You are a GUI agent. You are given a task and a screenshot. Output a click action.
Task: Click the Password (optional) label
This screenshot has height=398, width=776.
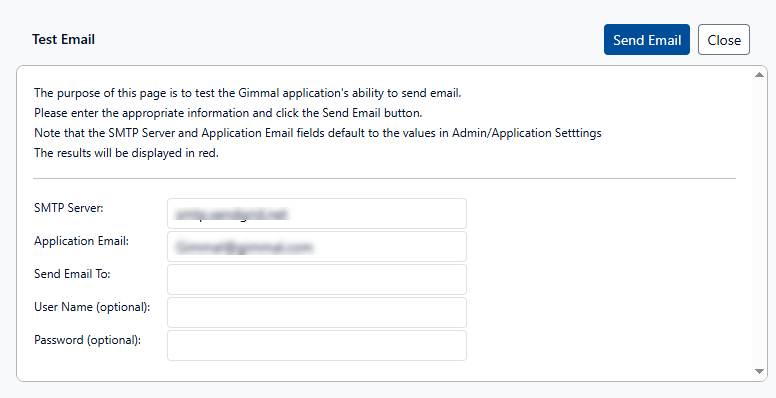click(88, 340)
